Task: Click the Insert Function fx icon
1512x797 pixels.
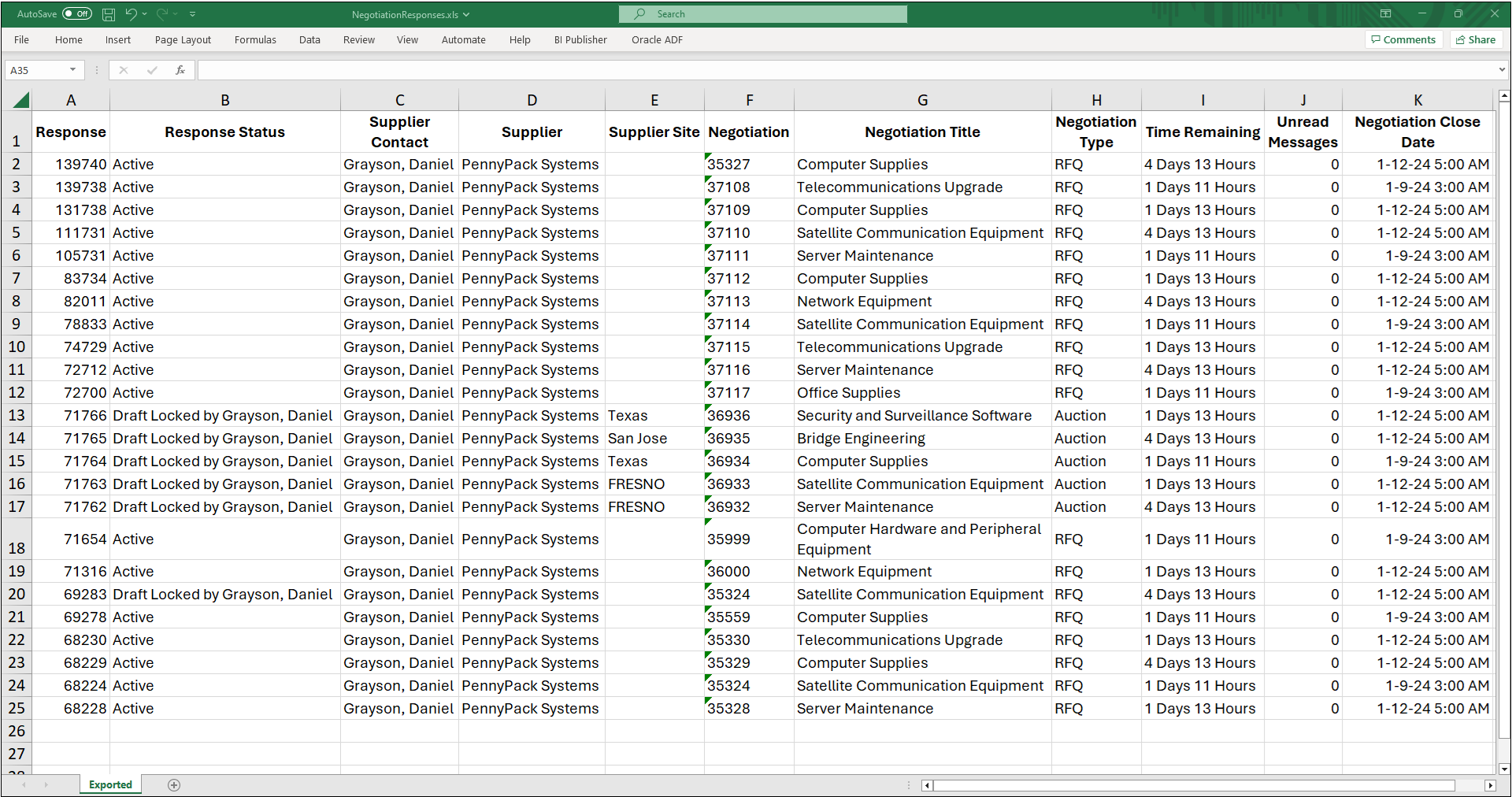Action: (180, 70)
